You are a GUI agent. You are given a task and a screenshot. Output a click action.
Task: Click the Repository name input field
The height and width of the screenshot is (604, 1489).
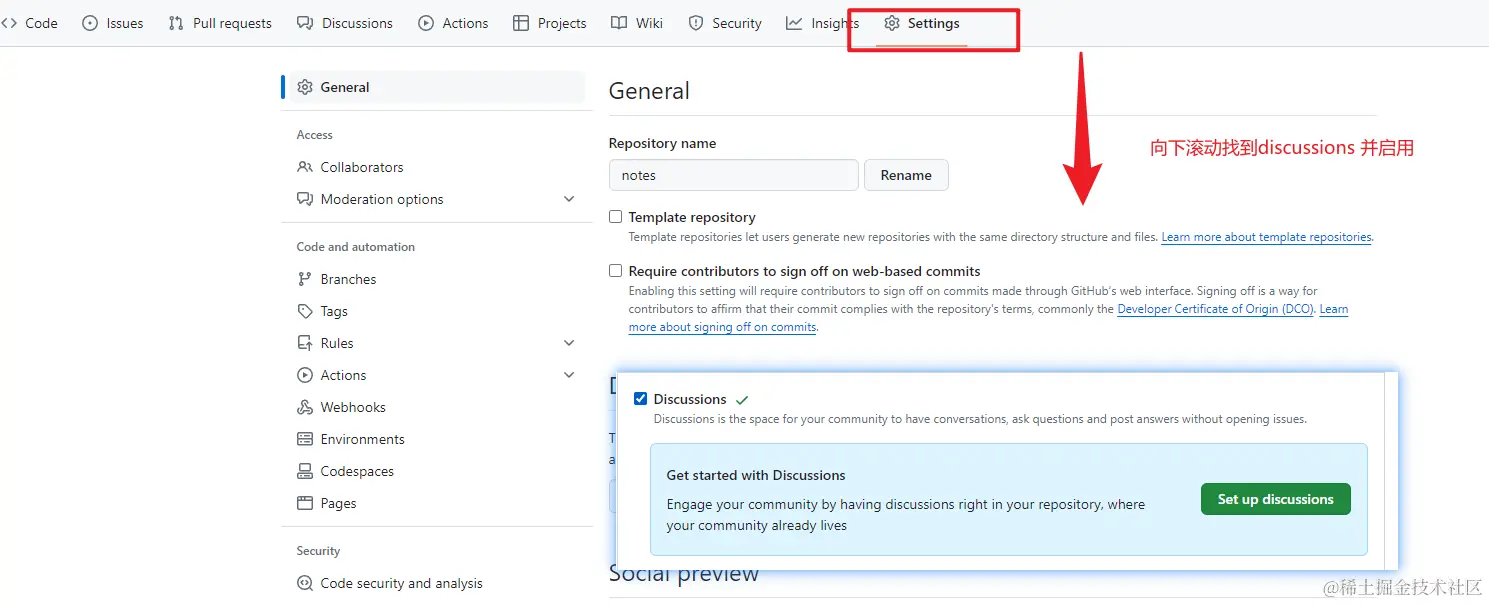click(x=733, y=175)
